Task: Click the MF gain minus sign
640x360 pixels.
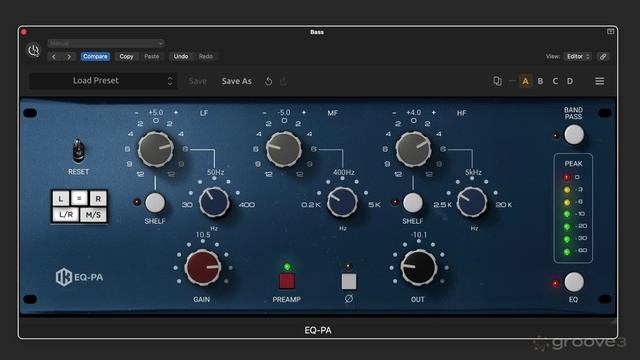Action: [264, 113]
